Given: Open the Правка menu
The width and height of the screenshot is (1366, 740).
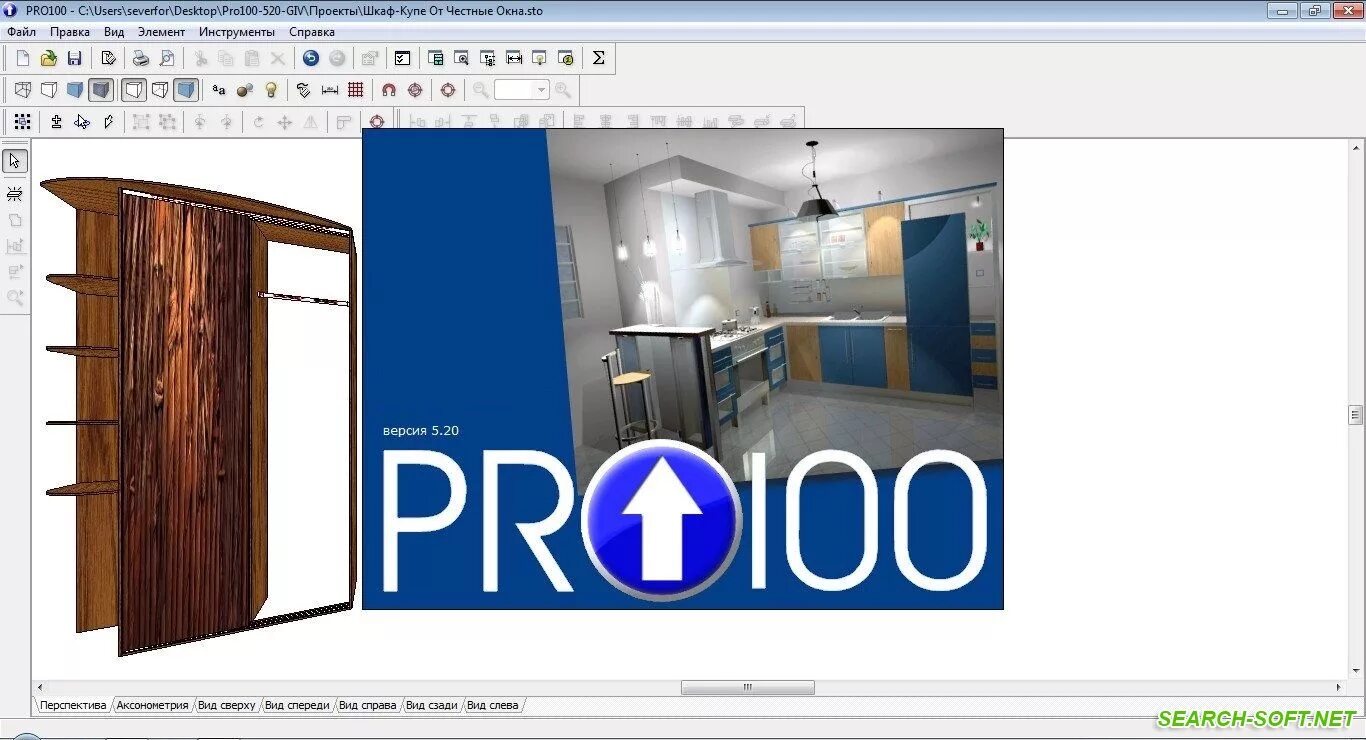Looking at the screenshot, I should 70,32.
